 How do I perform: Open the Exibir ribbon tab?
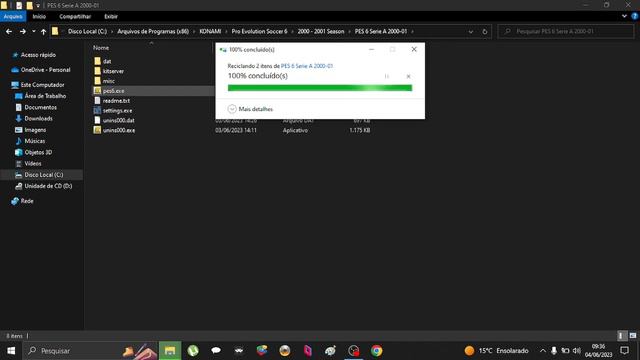pos(111,16)
